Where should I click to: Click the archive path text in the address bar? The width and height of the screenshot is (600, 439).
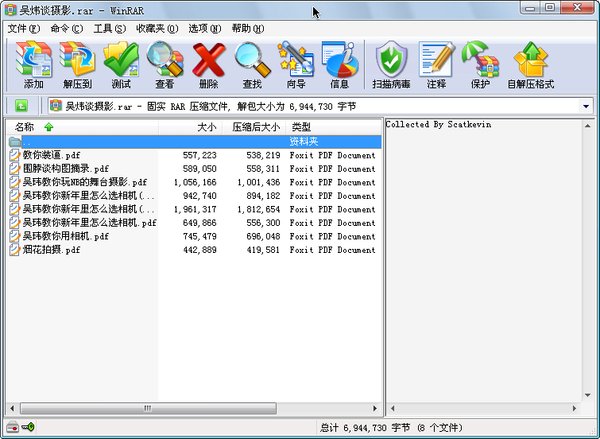click(211, 106)
